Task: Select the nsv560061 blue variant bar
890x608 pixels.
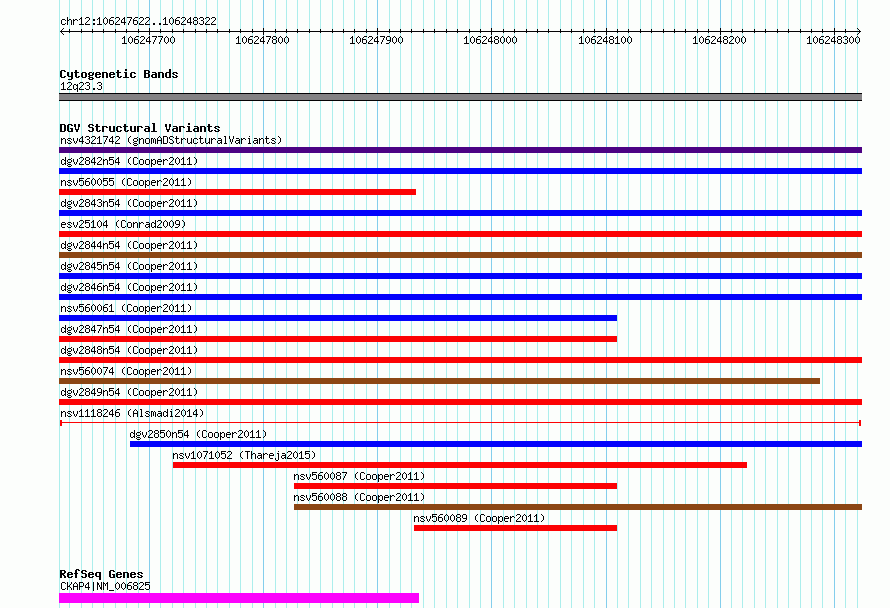Action: pyautogui.click(x=338, y=318)
